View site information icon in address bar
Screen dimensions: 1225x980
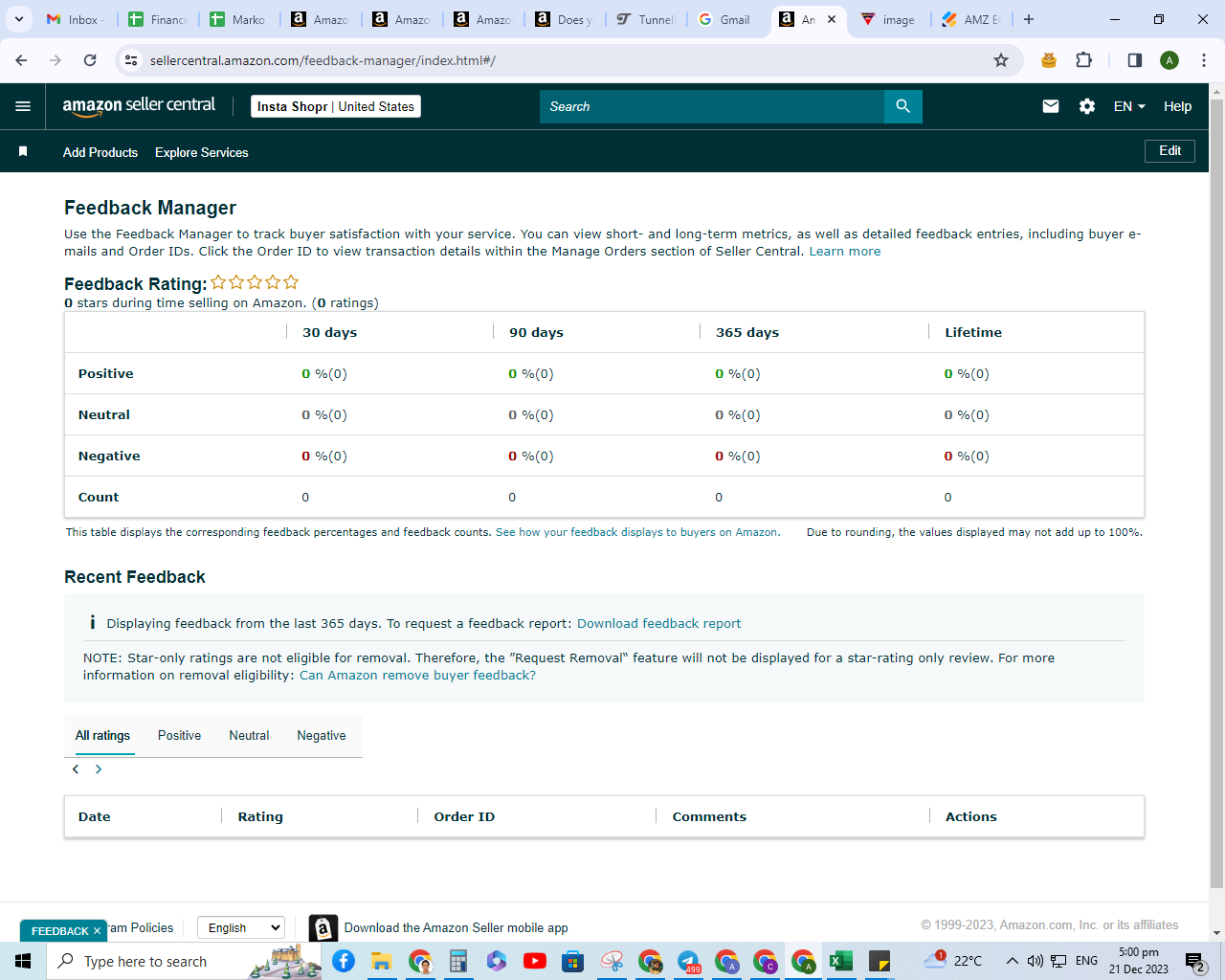132,60
